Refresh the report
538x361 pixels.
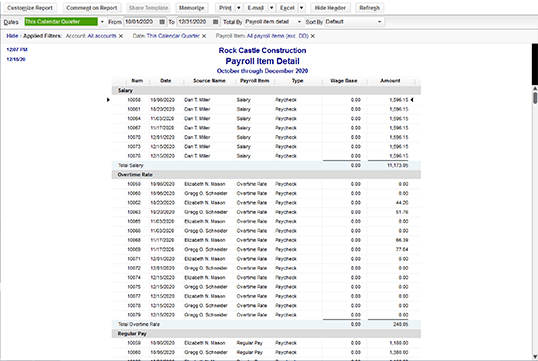pos(369,8)
